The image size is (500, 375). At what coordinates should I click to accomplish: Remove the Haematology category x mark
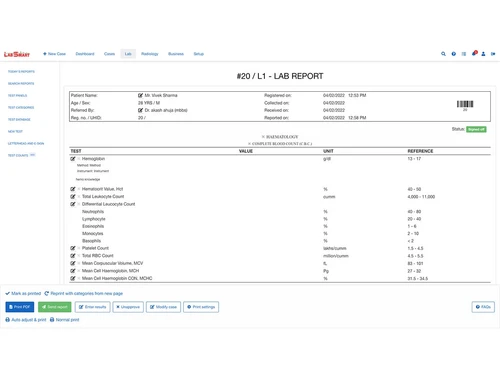[263, 137]
